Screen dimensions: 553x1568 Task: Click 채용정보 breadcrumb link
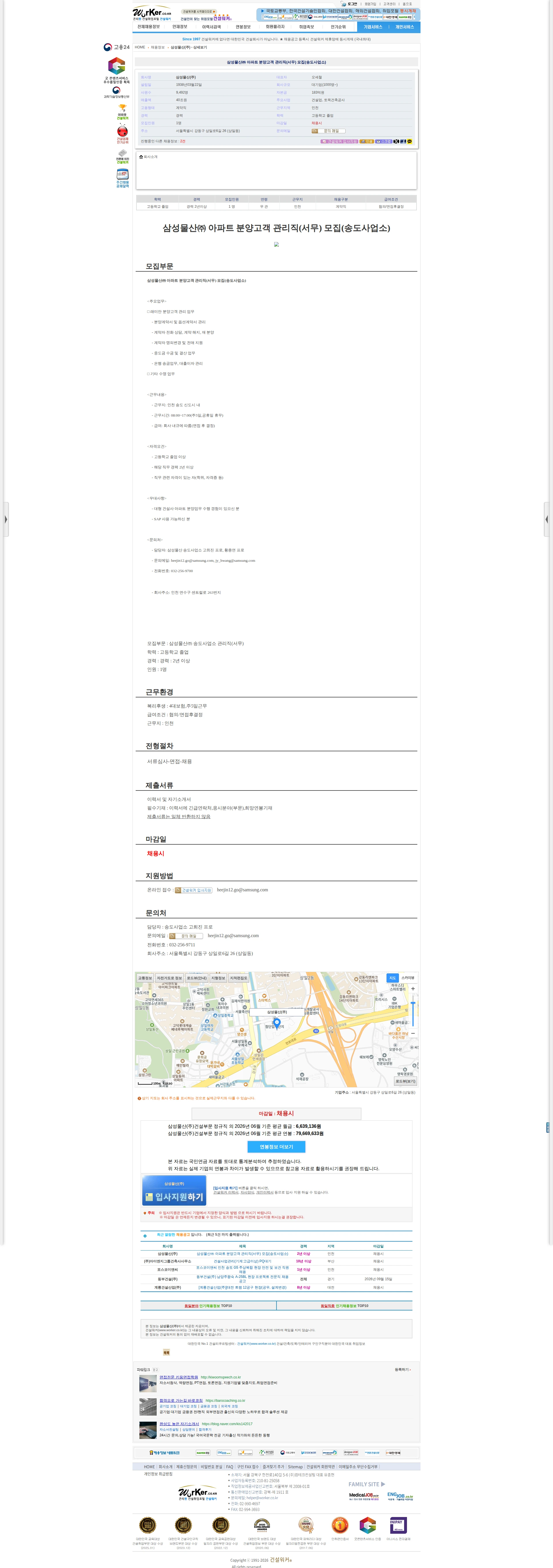[158, 48]
